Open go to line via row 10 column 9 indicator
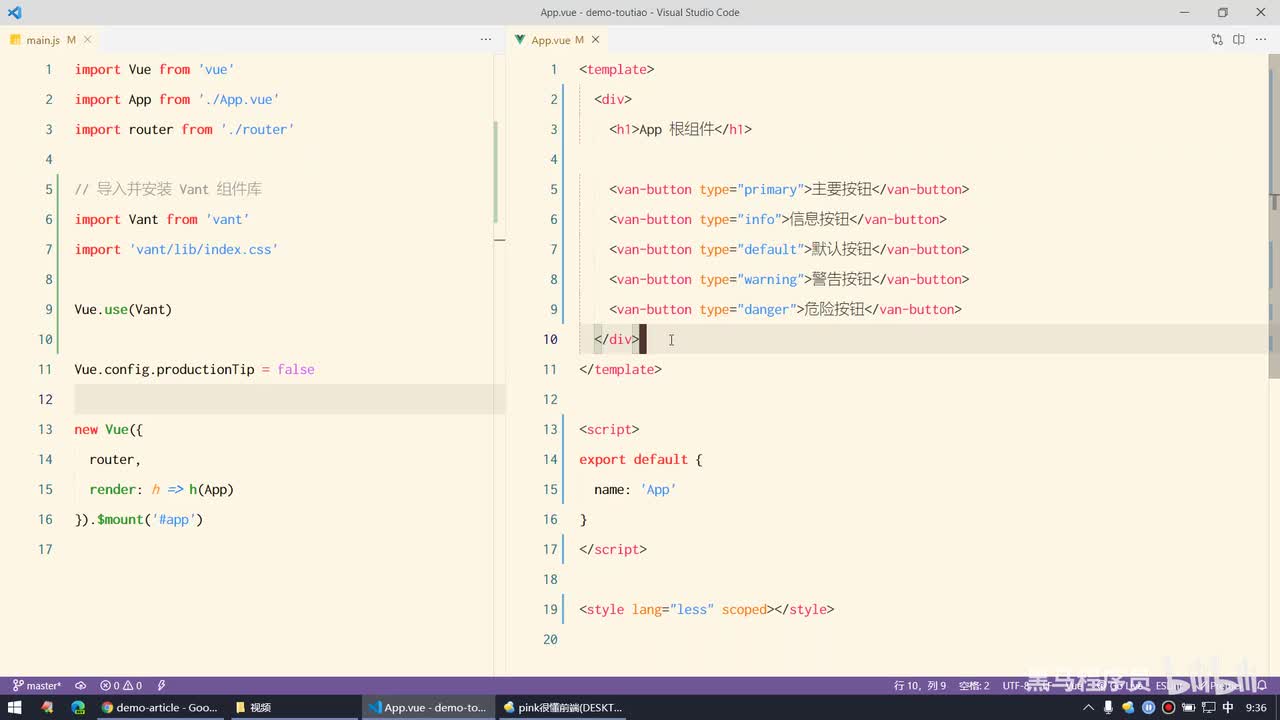 (x=920, y=686)
